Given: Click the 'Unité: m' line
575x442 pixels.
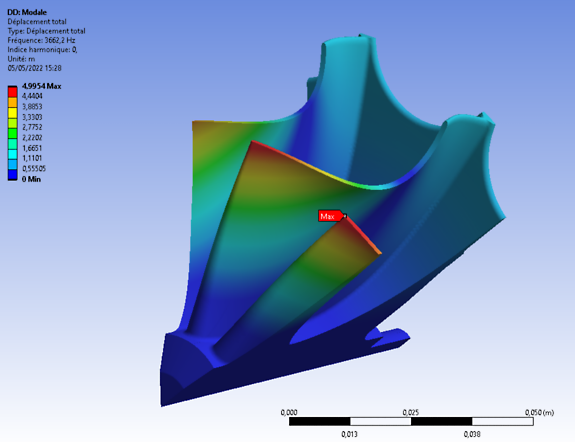Looking at the screenshot, I should (x=21, y=59).
